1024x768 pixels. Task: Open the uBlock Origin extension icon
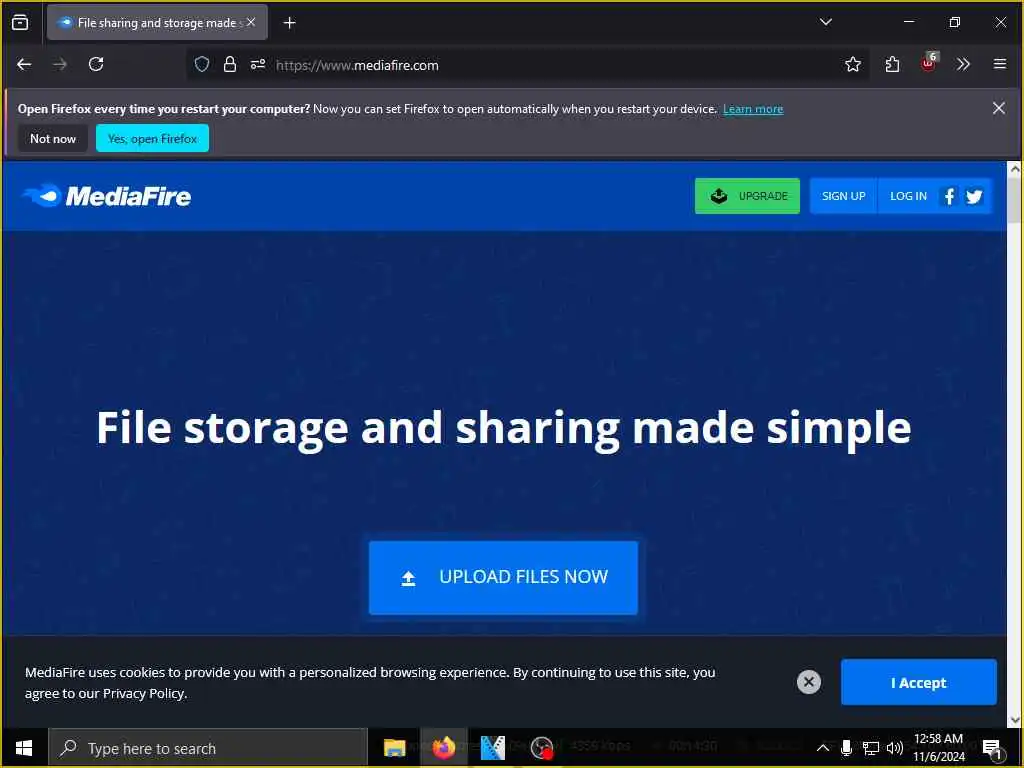(x=929, y=63)
